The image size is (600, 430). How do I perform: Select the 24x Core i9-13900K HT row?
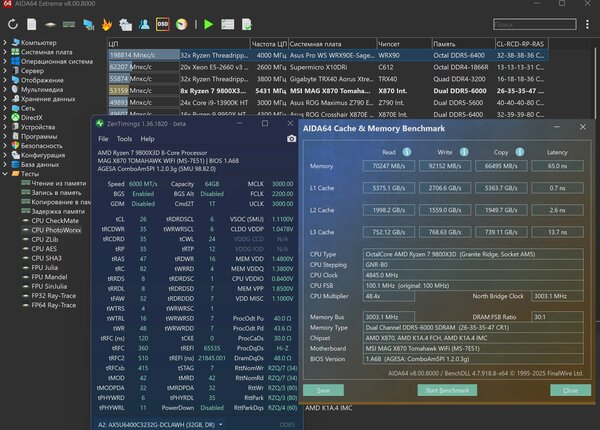pos(328,103)
